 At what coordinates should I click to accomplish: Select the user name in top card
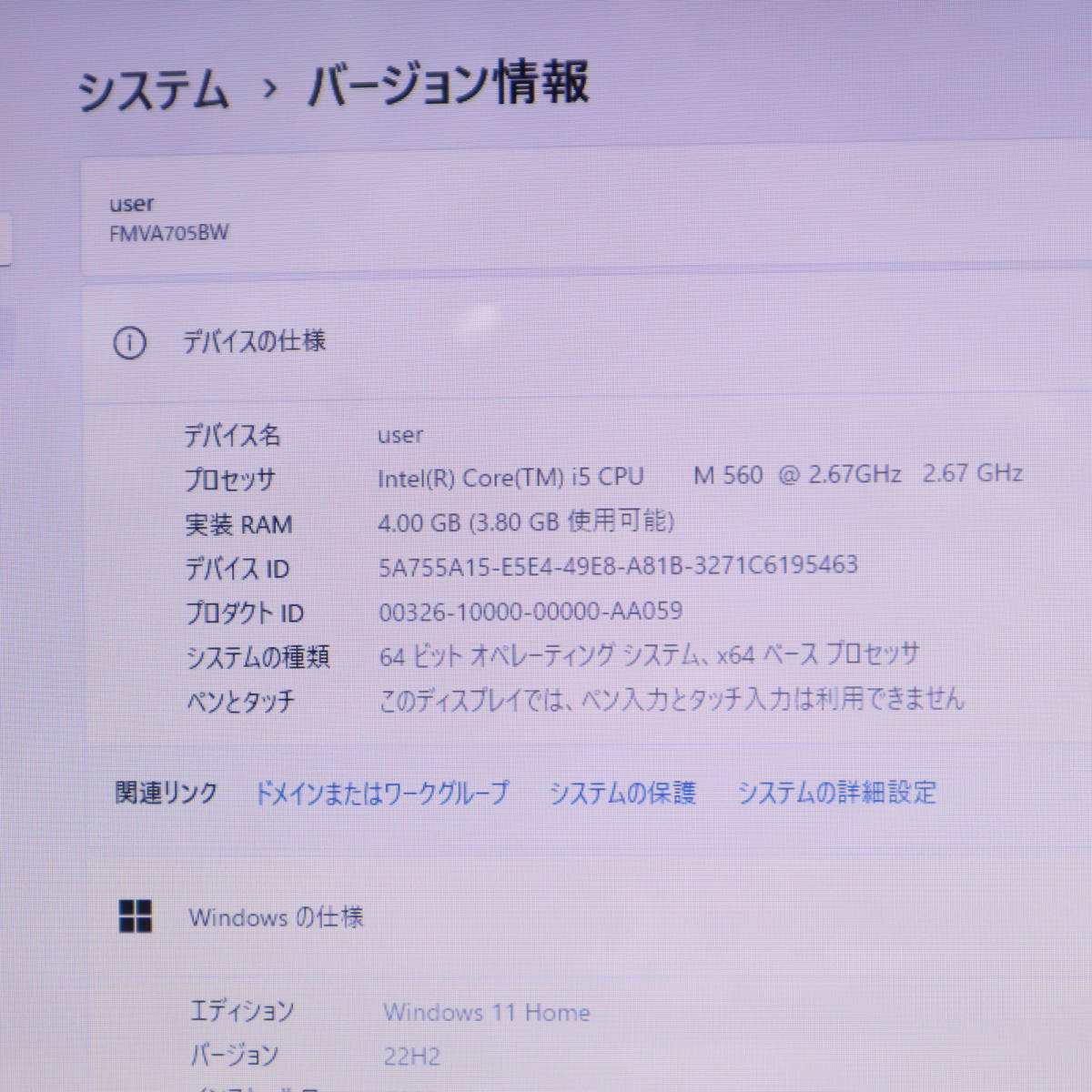[132, 204]
